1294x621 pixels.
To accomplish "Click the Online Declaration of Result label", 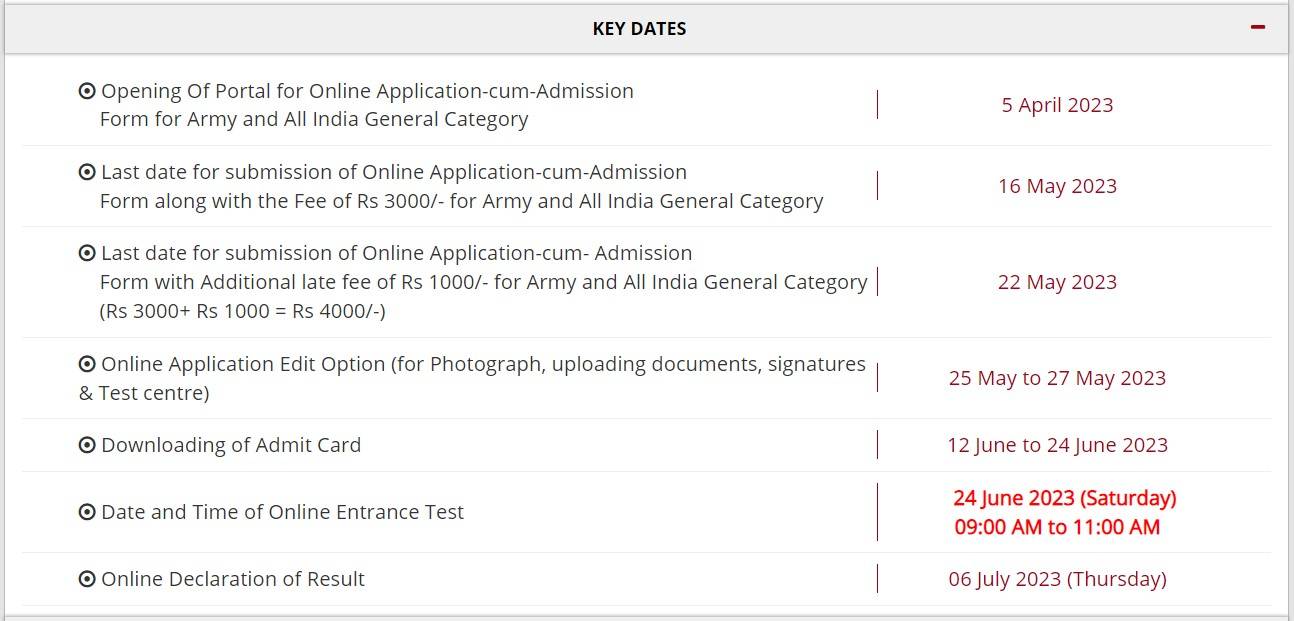I will [x=233, y=579].
